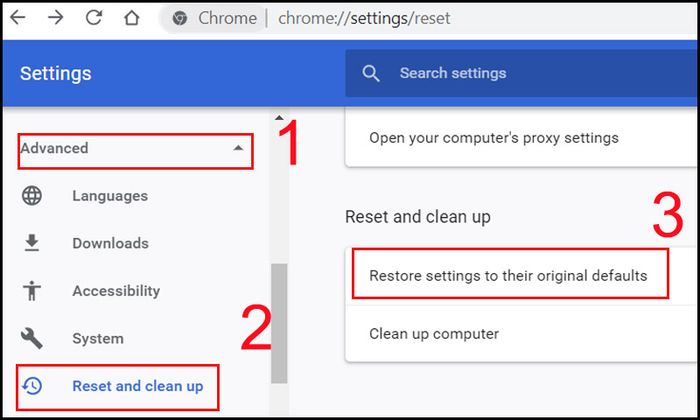
Task: Click the Languages globe icon
Action: 32,195
